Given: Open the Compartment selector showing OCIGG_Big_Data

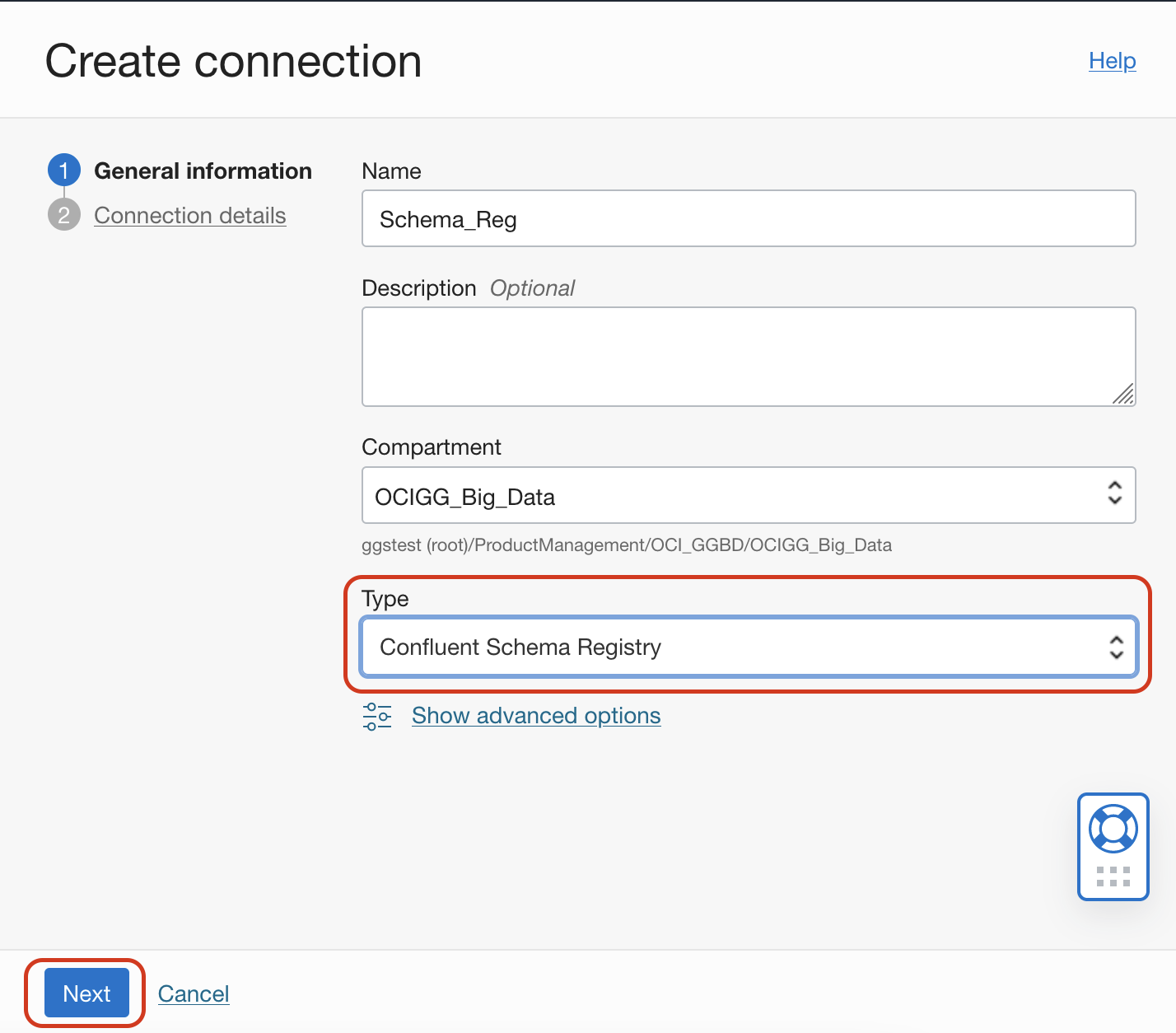Looking at the screenshot, I should click(x=748, y=495).
